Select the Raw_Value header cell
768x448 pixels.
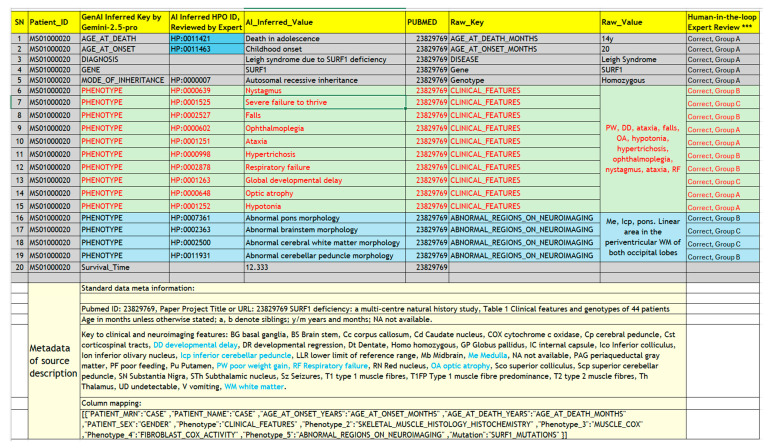click(x=643, y=22)
